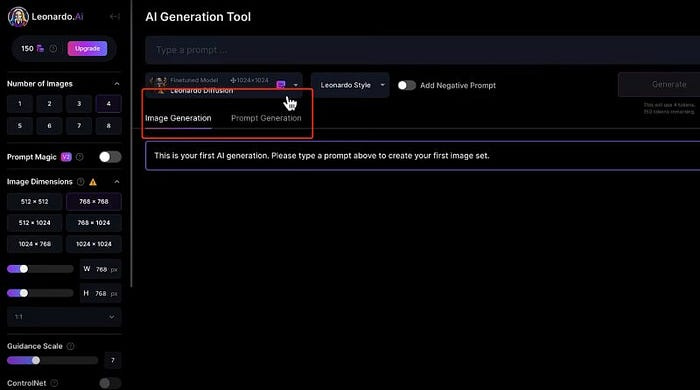Image resolution: width=700 pixels, height=390 pixels.
Task: Switch to the Image Generation tab
Action: coord(178,118)
